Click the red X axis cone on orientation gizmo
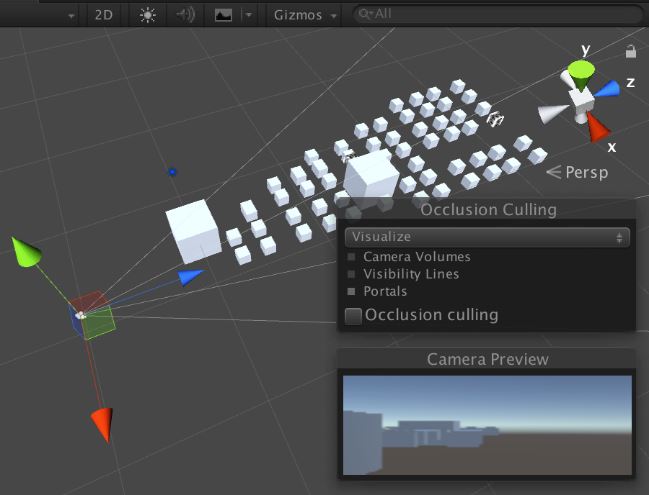 598,127
